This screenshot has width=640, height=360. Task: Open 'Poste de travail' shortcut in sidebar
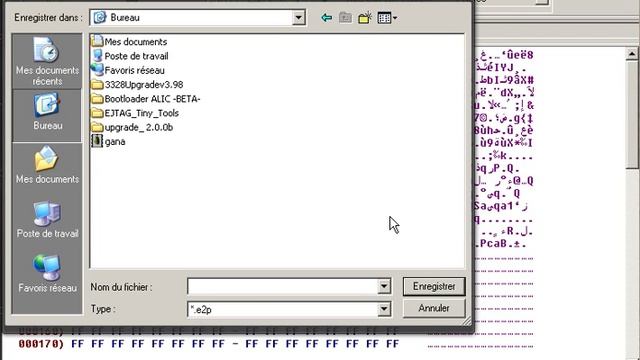47,219
